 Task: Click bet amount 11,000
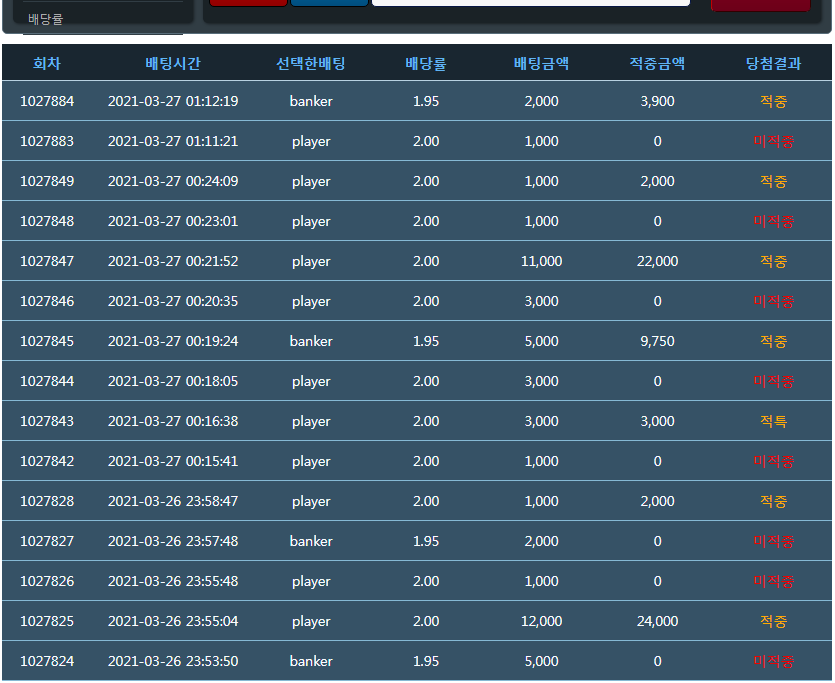541,261
